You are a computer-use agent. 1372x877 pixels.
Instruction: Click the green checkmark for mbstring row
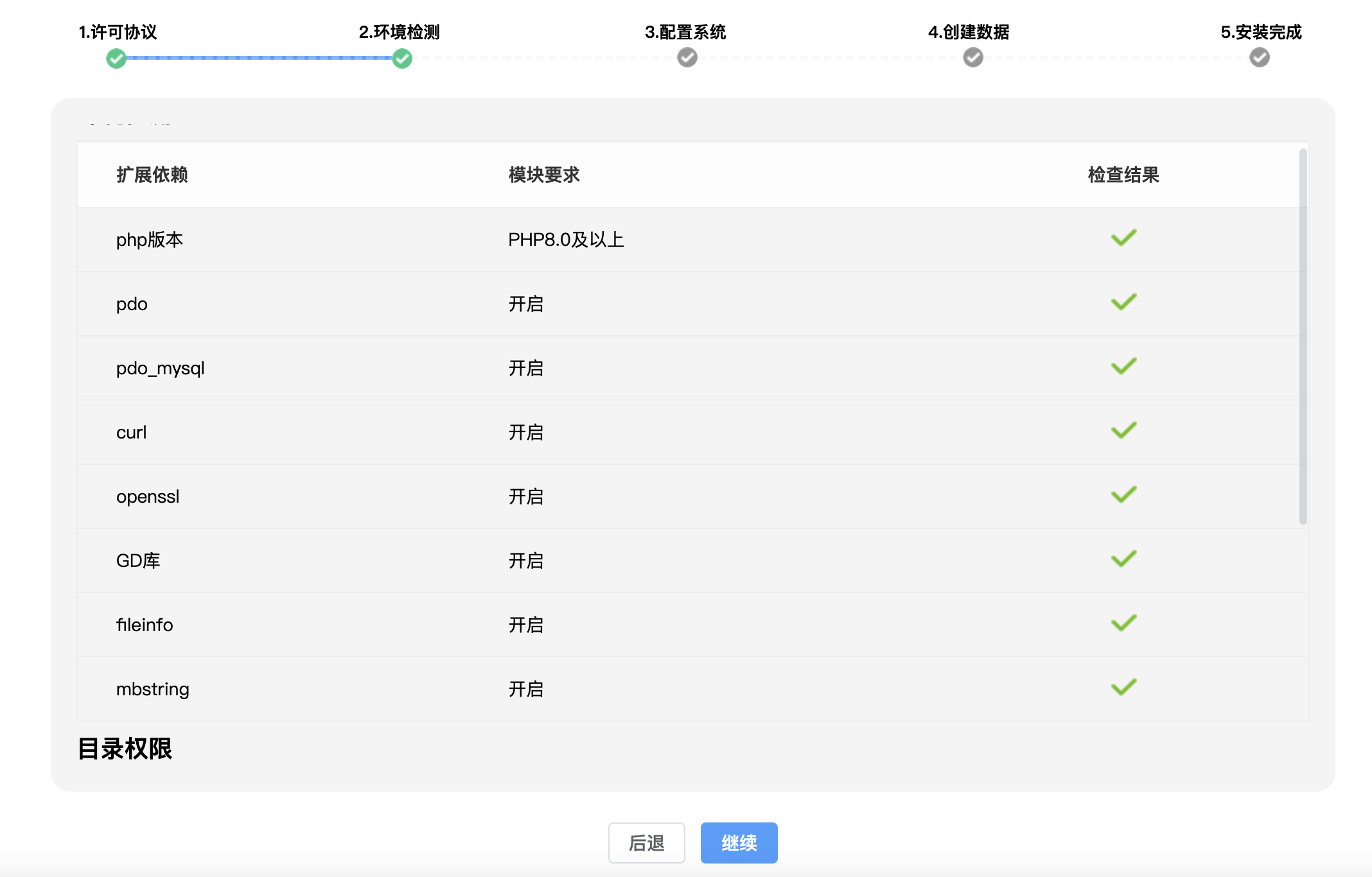click(x=1124, y=687)
